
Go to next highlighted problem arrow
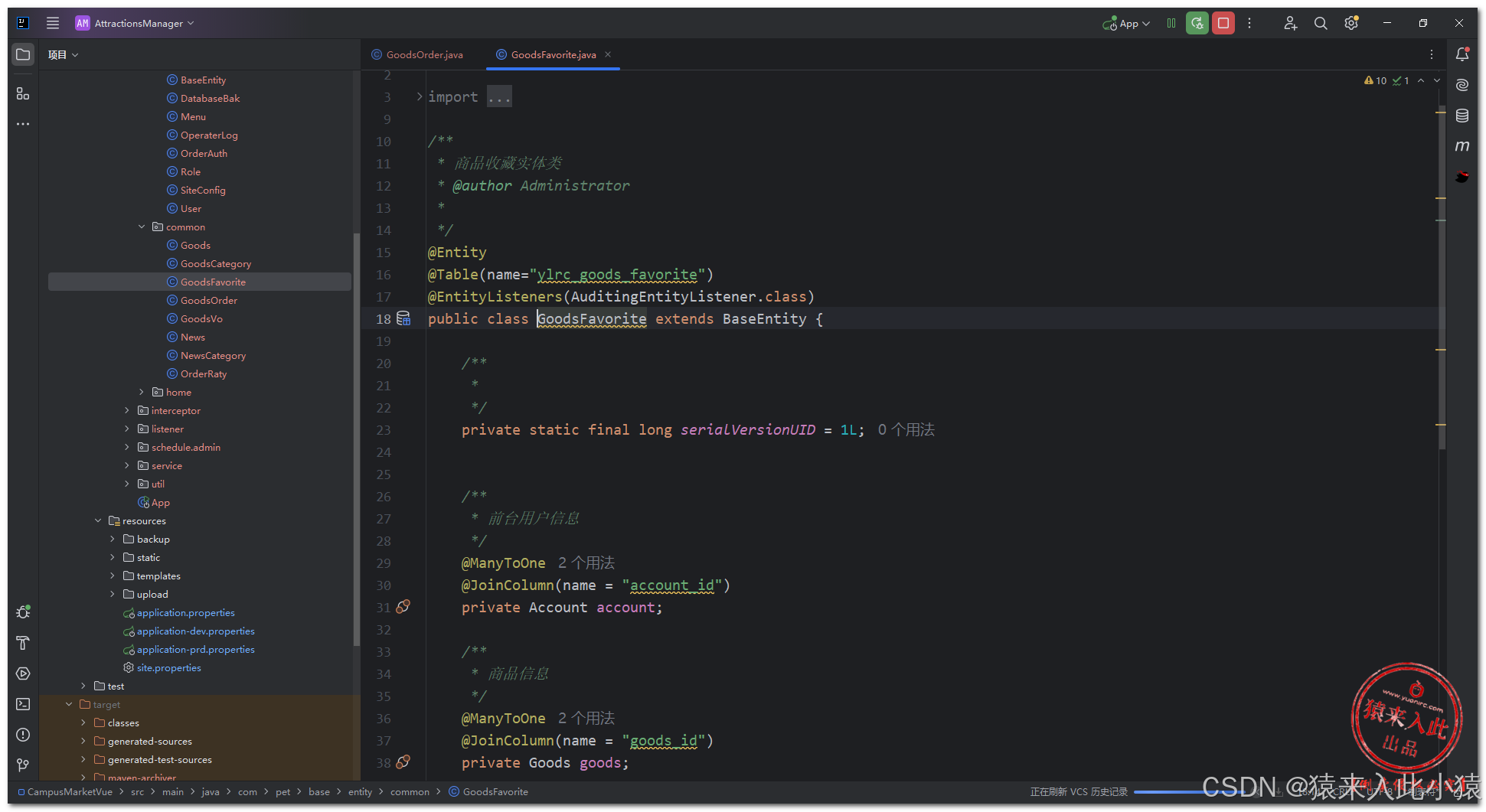1437,80
